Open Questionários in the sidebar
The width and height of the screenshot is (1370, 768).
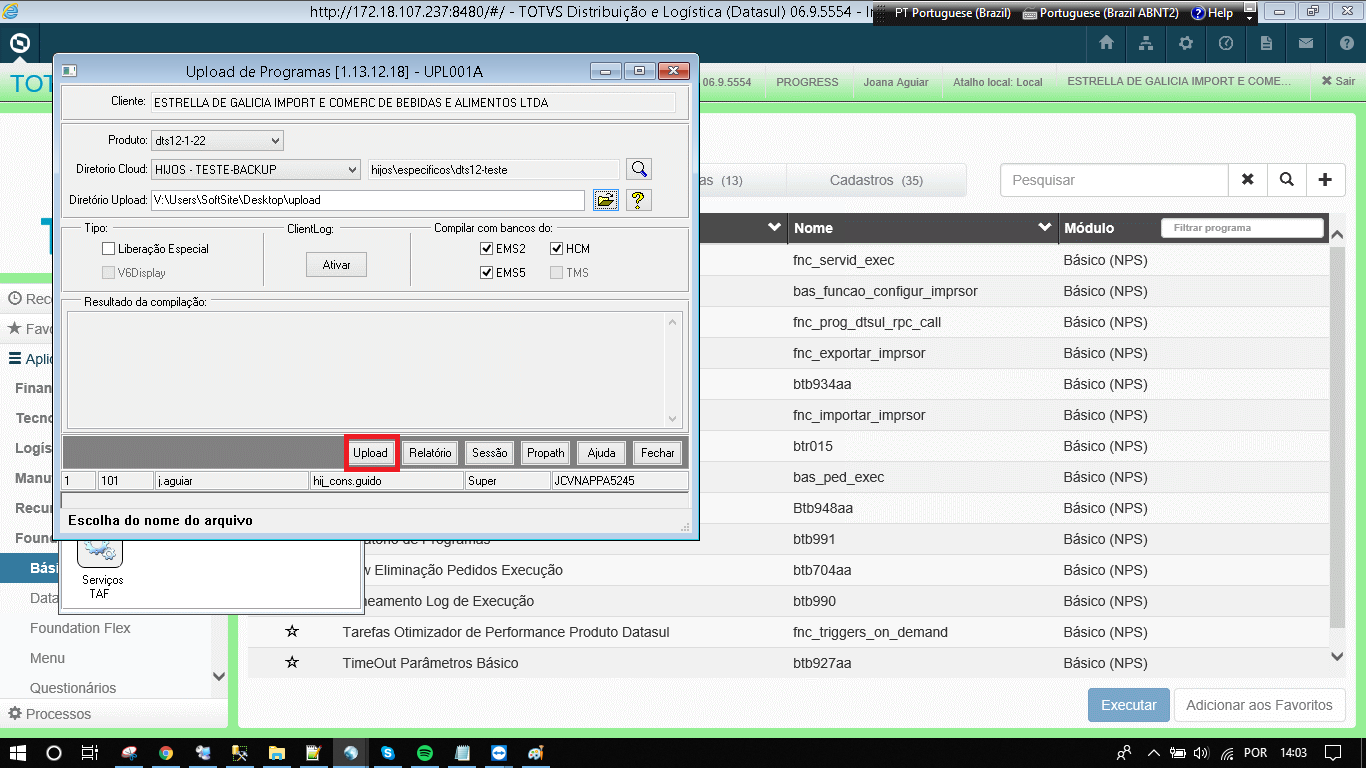pos(73,688)
